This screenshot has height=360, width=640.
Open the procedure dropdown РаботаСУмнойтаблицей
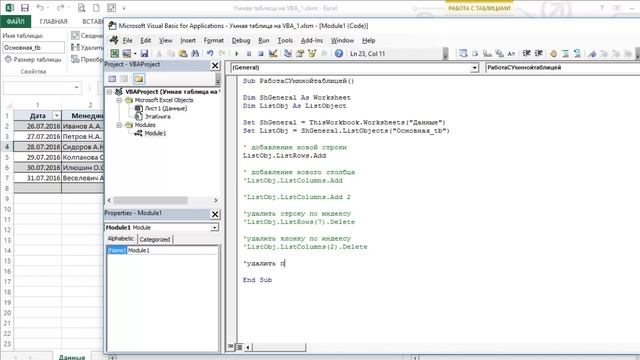click(x=562, y=68)
